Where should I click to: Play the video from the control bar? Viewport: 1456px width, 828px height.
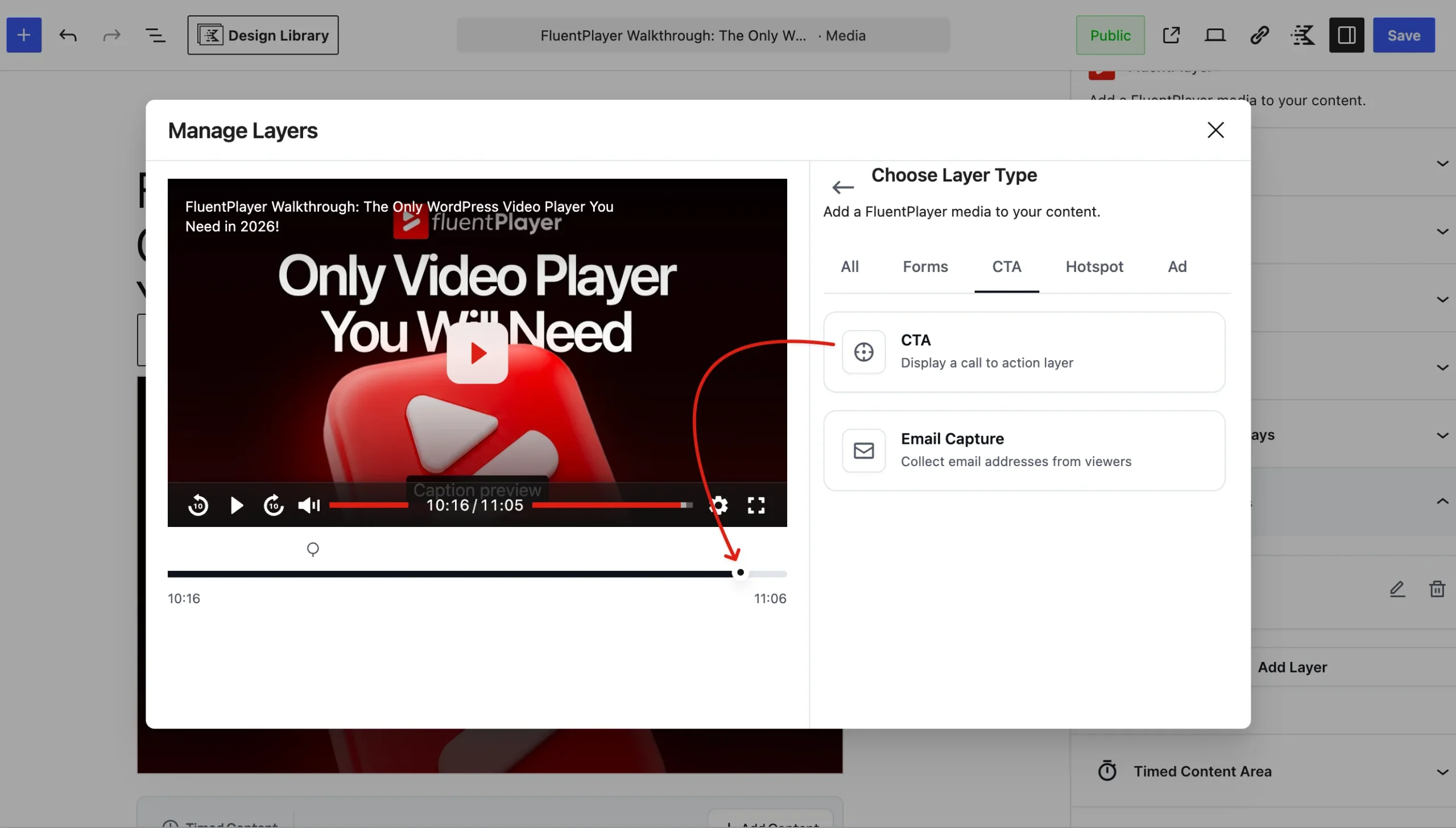pyautogui.click(x=236, y=505)
